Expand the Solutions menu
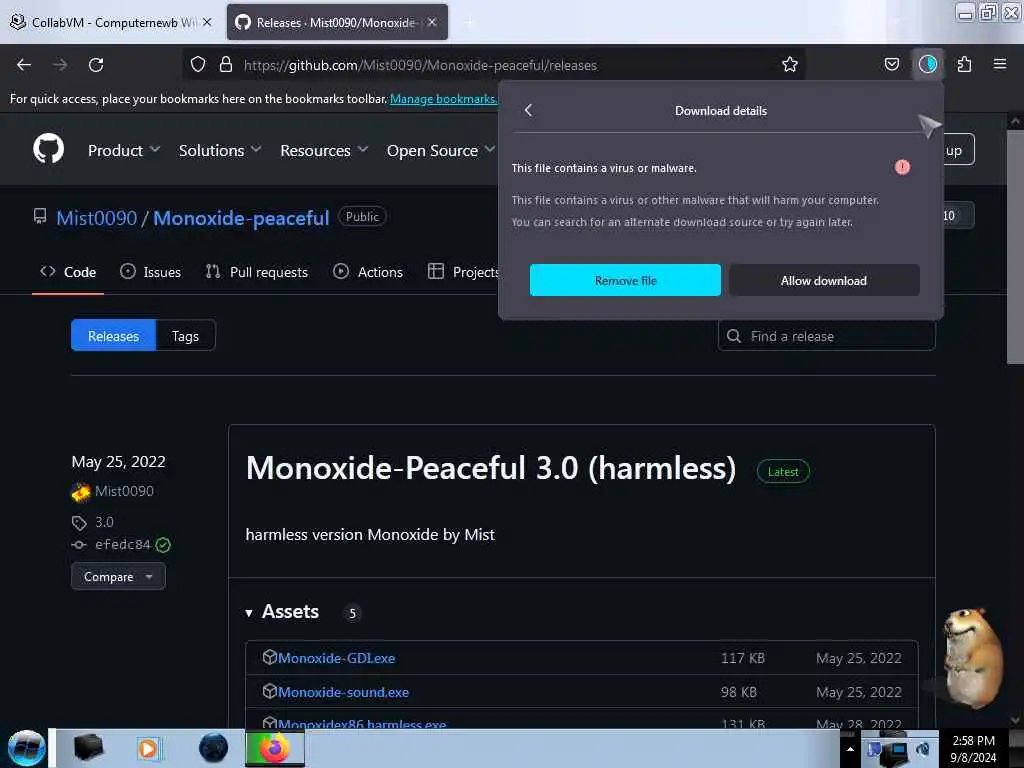1024x768 pixels. point(220,150)
